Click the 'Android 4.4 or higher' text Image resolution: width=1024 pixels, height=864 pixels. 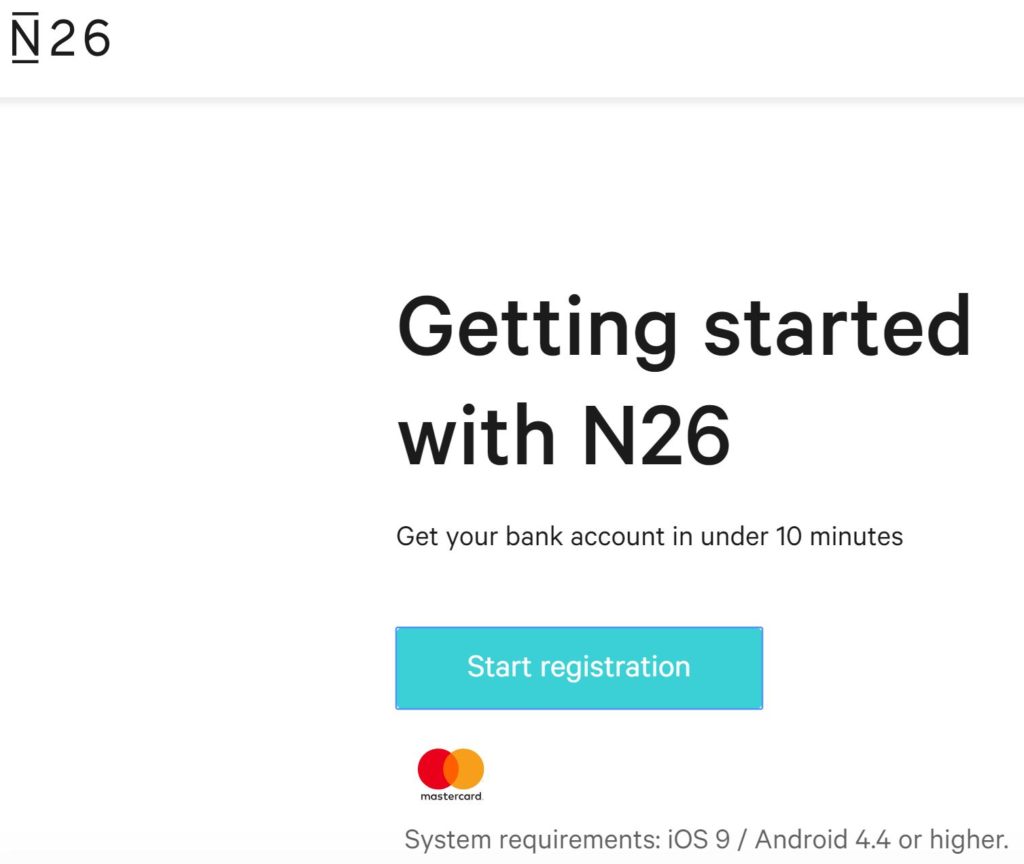[882, 839]
